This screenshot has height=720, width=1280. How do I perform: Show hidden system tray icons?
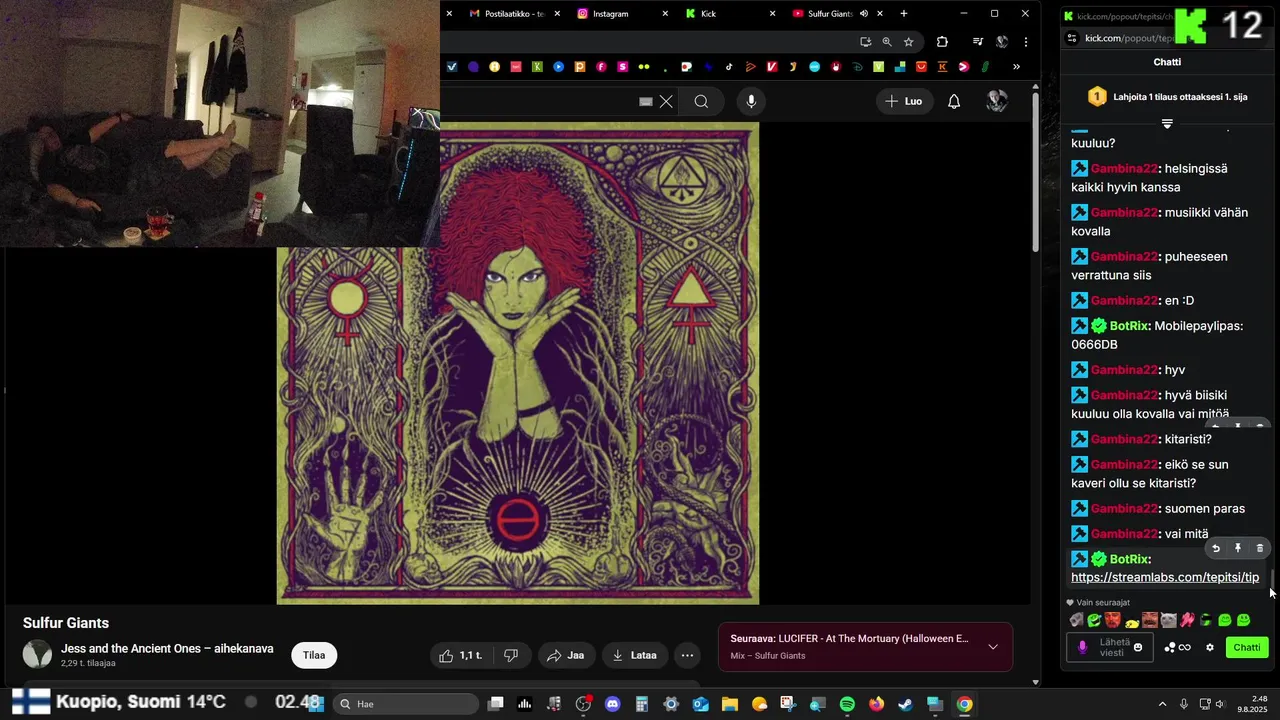pos(1162,704)
